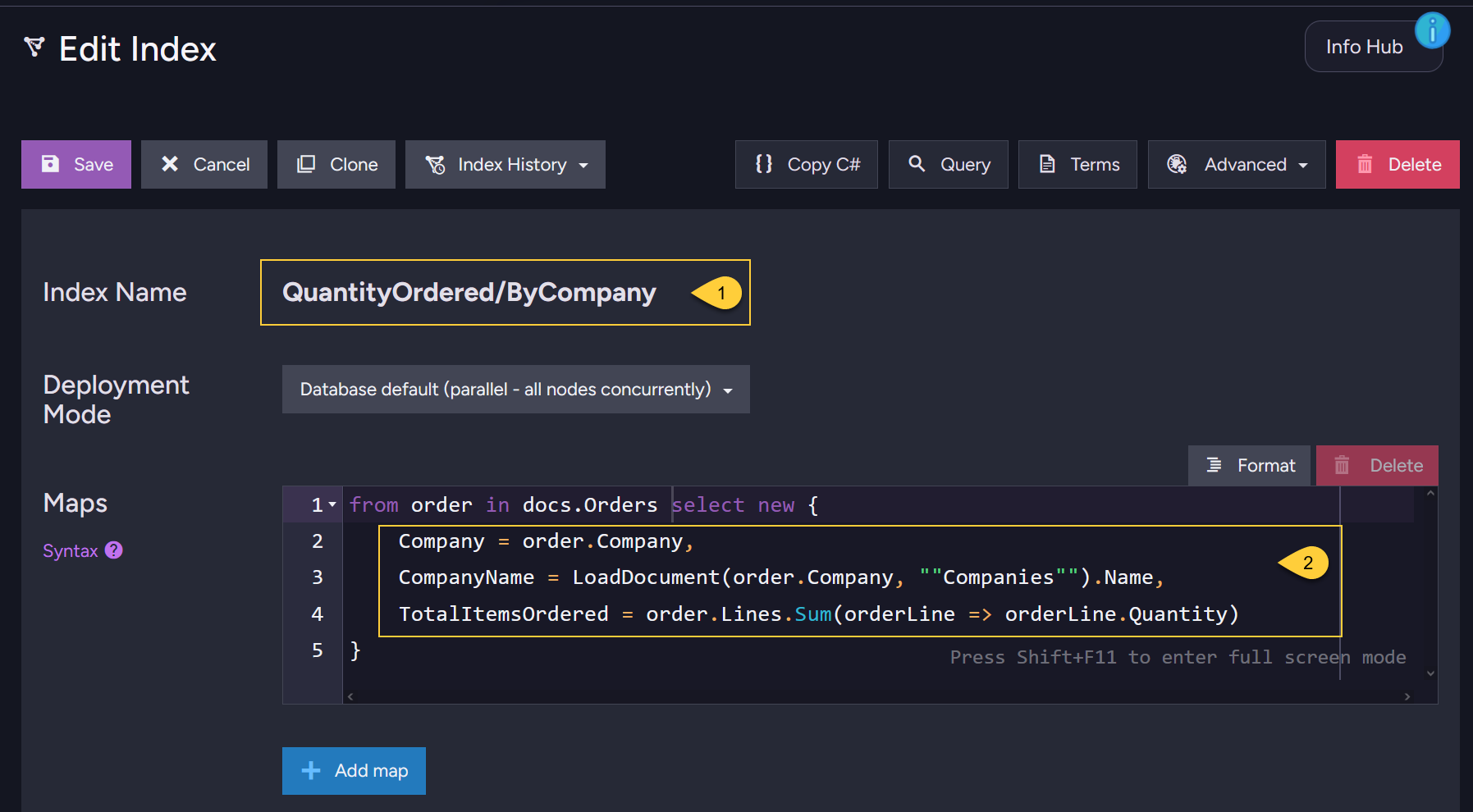Click the Save button

(x=76, y=164)
